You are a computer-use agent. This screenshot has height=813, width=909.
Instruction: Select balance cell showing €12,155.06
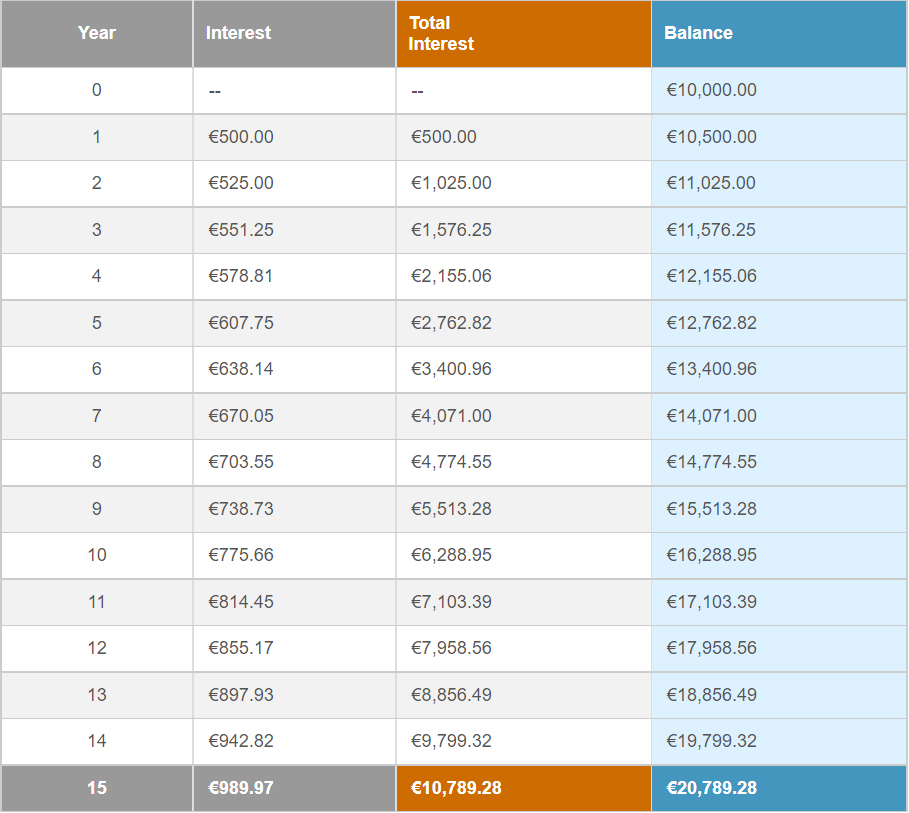(711, 276)
